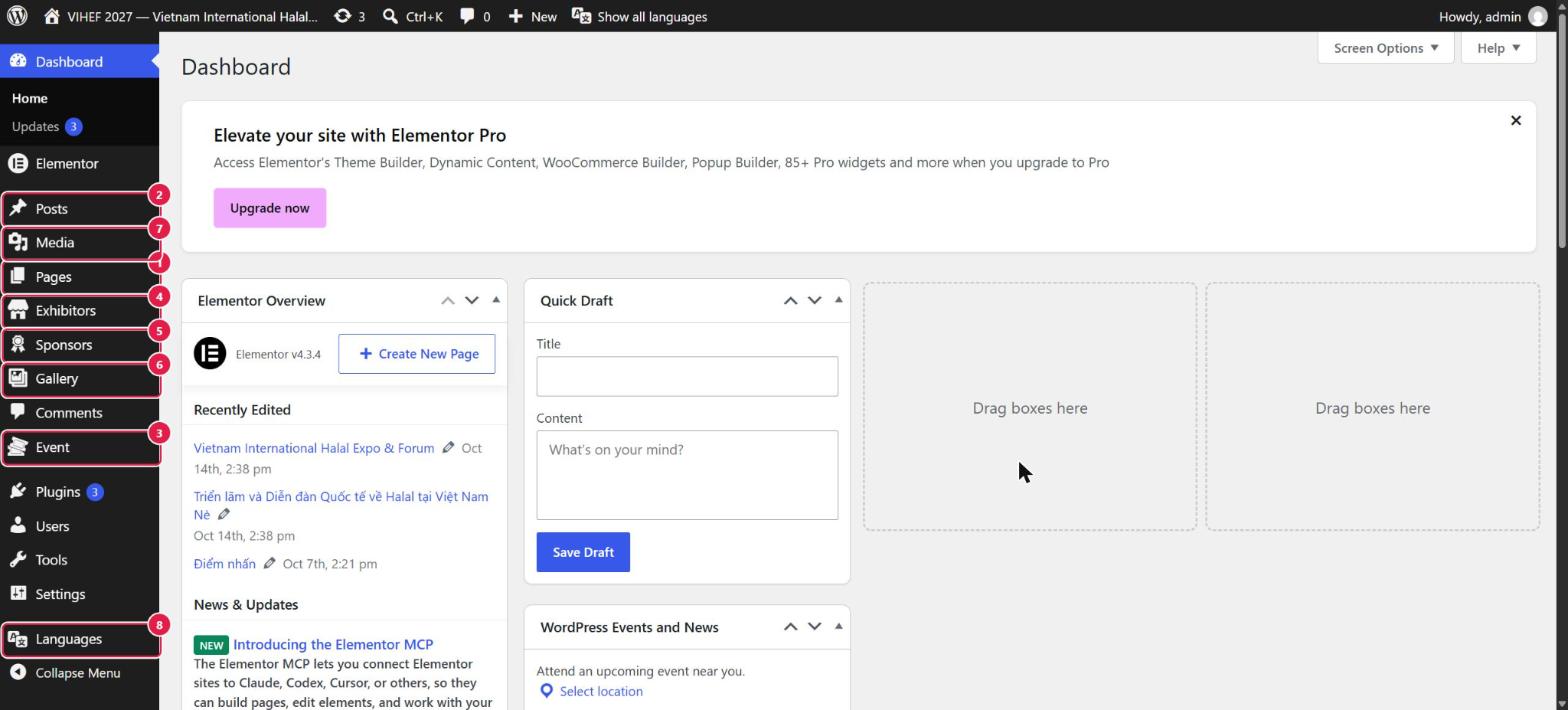The width and height of the screenshot is (1568, 710).
Task: Expand the Help panel
Action: click(x=1498, y=48)
